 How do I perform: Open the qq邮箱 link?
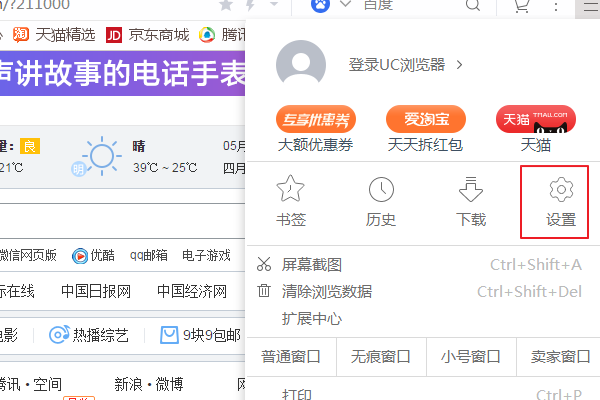148,255
